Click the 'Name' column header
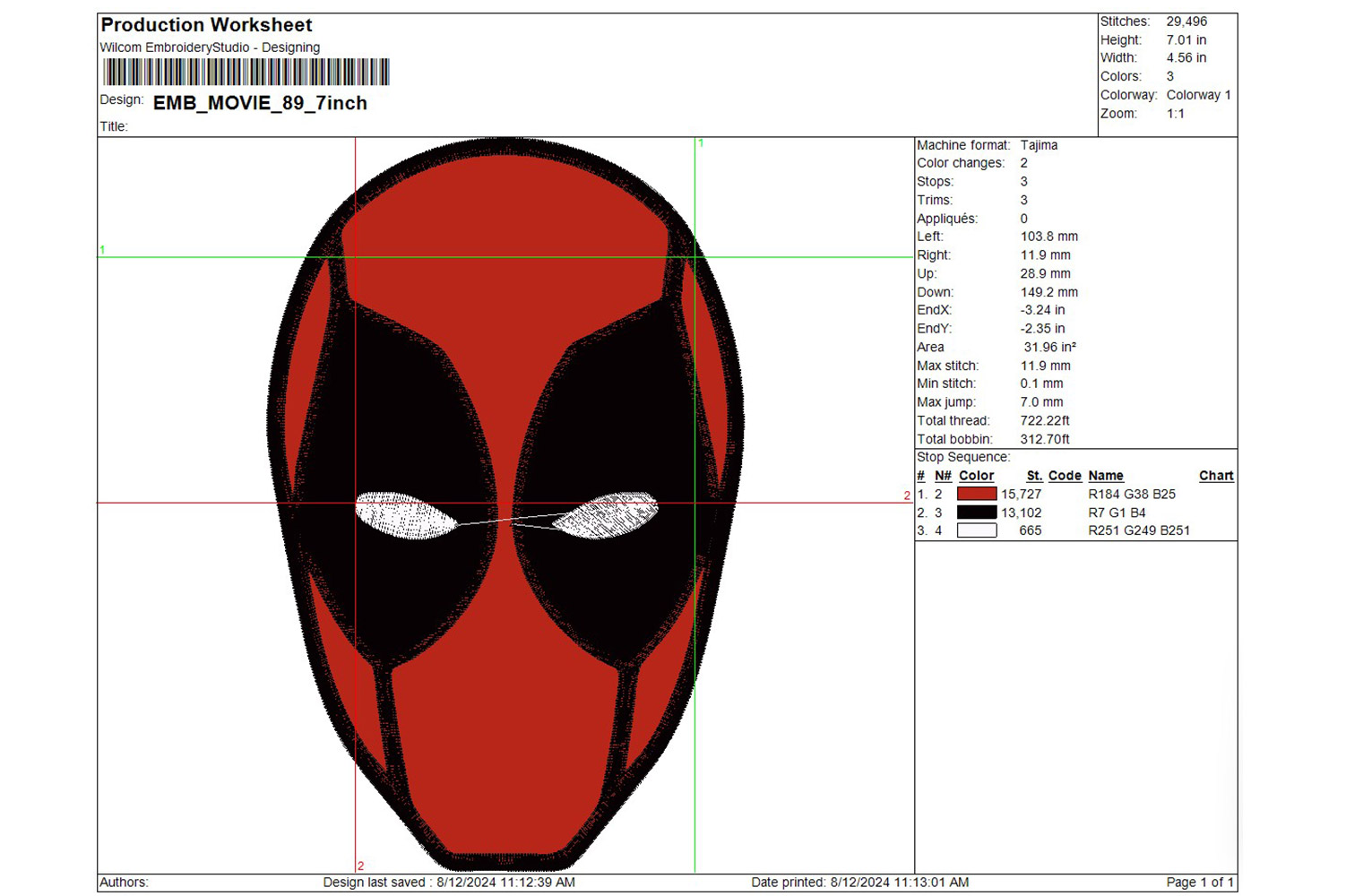Screen dimensions: 1346x896 1106,476
